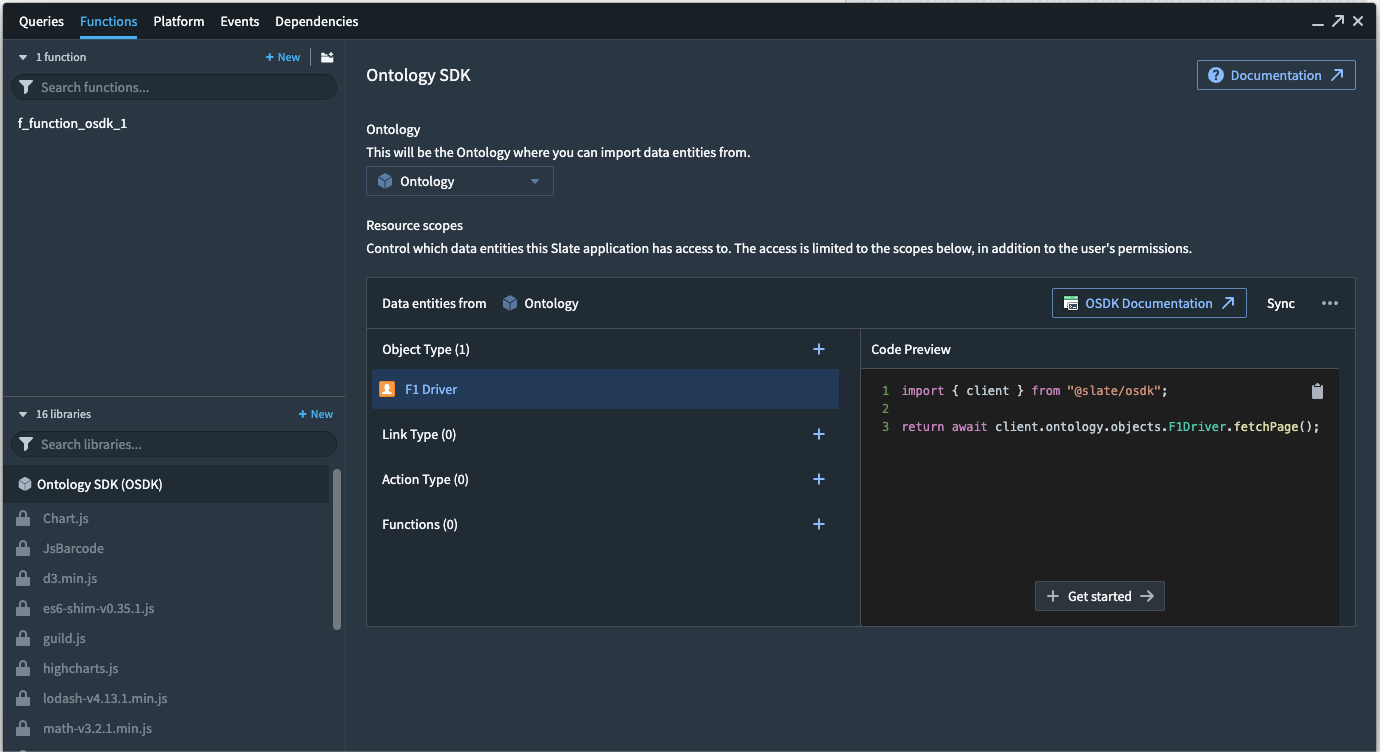
Task: Minimize the panel with underscore icon
Action: point(1317,22)
